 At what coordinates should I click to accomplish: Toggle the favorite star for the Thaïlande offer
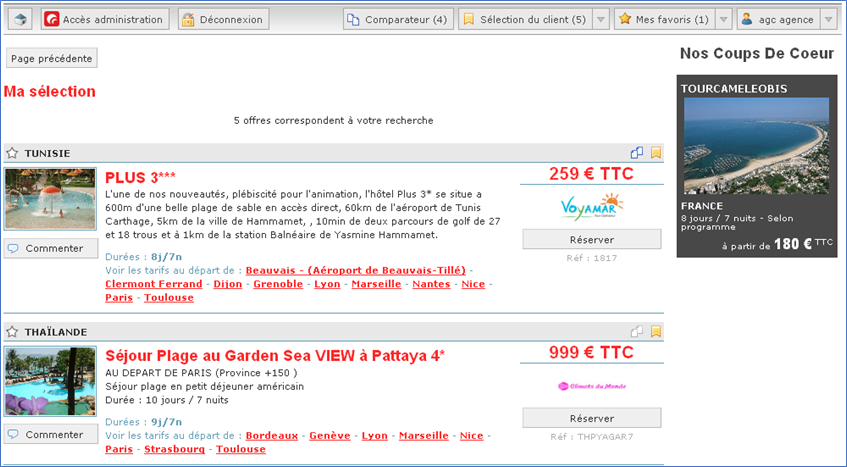tap(12, 331)
